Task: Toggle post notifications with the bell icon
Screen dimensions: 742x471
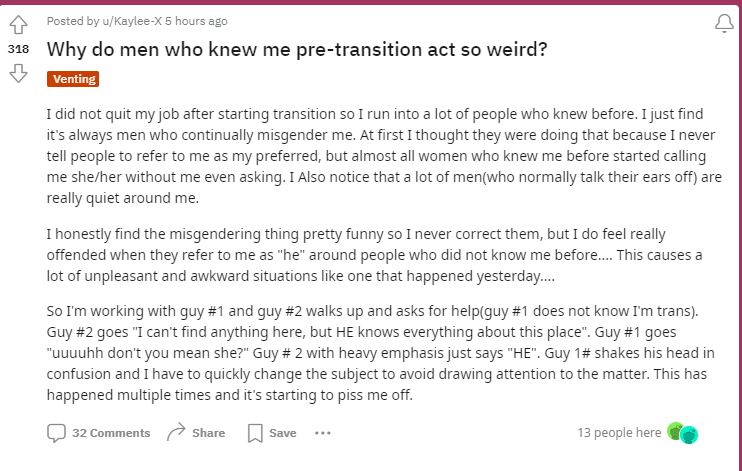Action: (x=724, y=23)
